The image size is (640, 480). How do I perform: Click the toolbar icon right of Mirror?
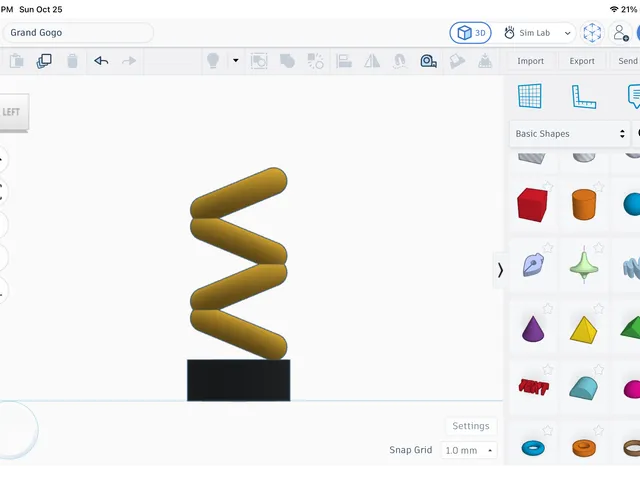point(400,61)
